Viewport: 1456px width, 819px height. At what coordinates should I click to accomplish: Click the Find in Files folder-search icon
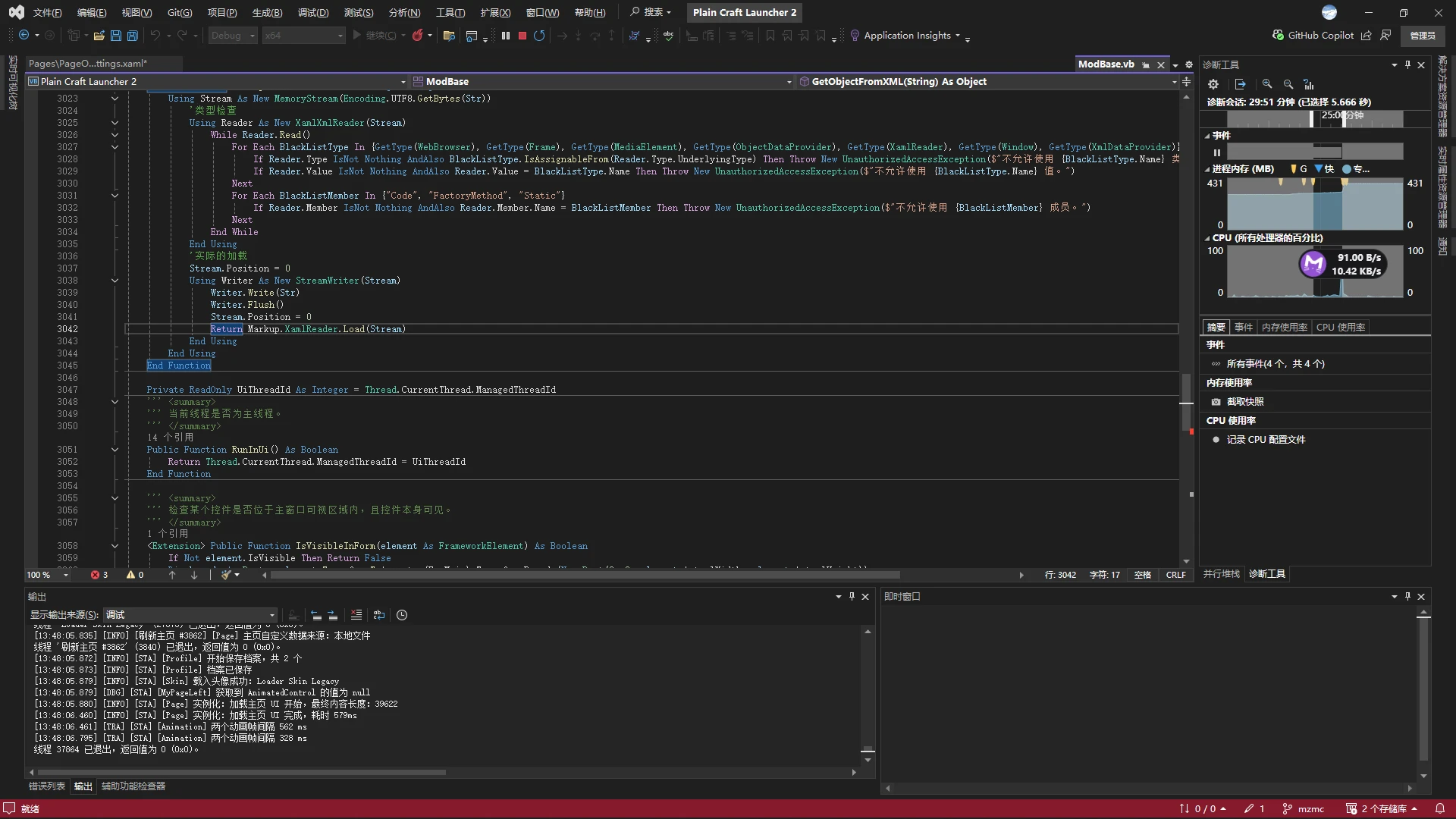click(x=449, y=36)
